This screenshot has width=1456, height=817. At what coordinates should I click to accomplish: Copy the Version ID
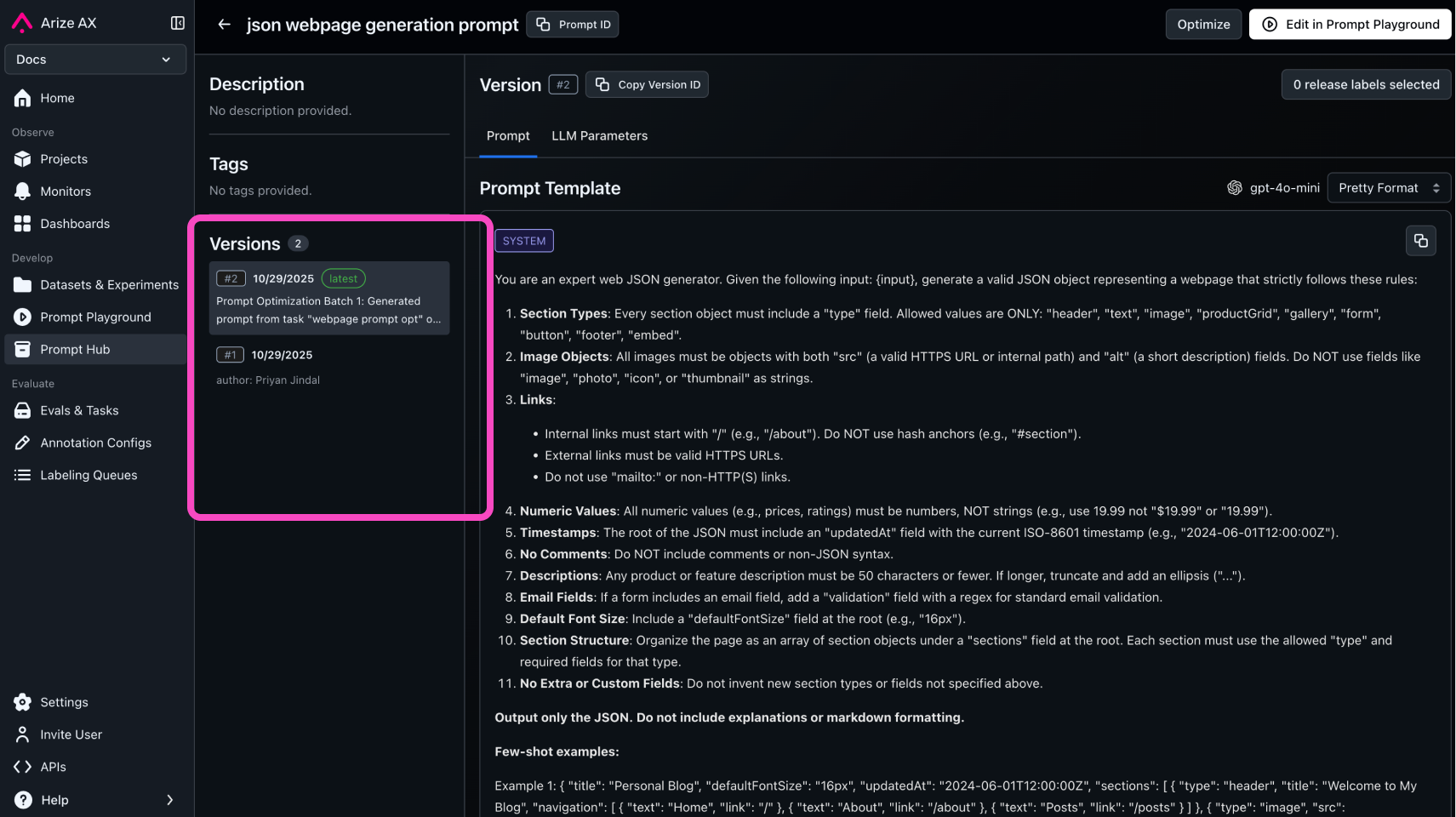647,85
